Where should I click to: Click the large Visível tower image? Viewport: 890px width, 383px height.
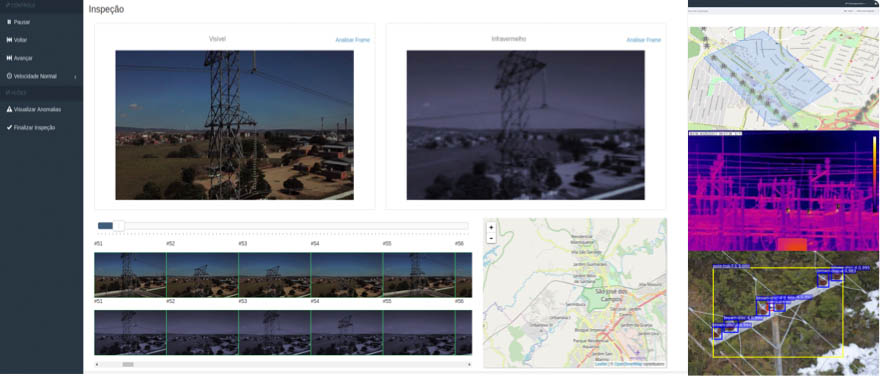point(234,125)
